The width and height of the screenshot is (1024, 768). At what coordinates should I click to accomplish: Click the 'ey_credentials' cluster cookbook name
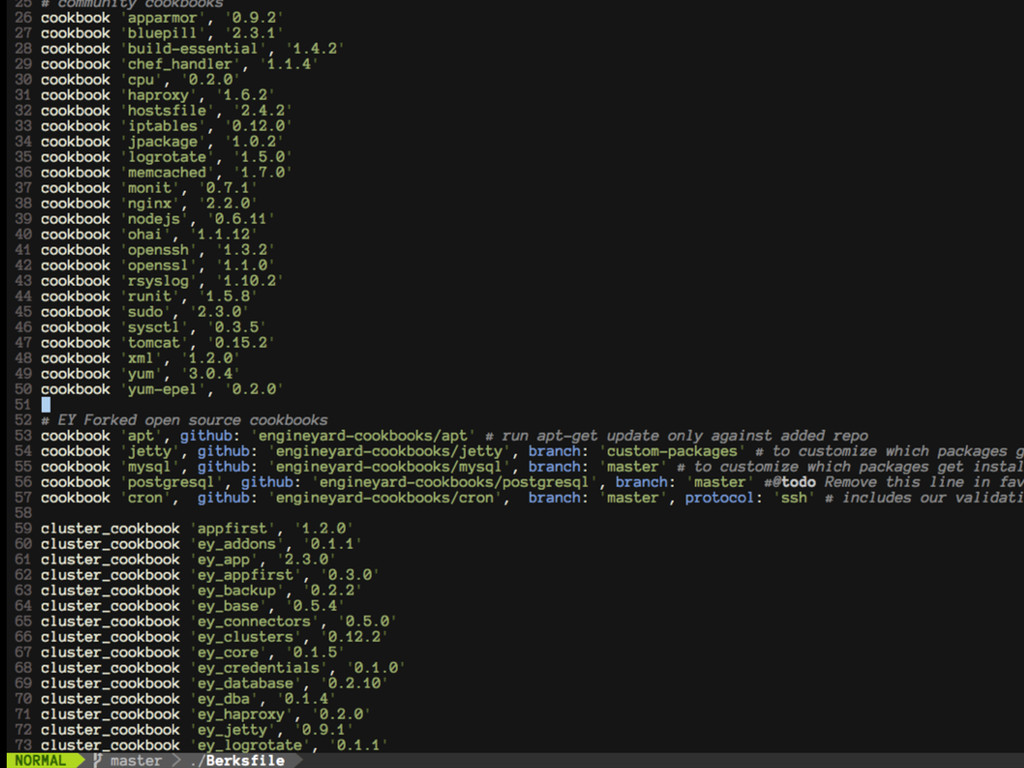(x=258, y=667)
